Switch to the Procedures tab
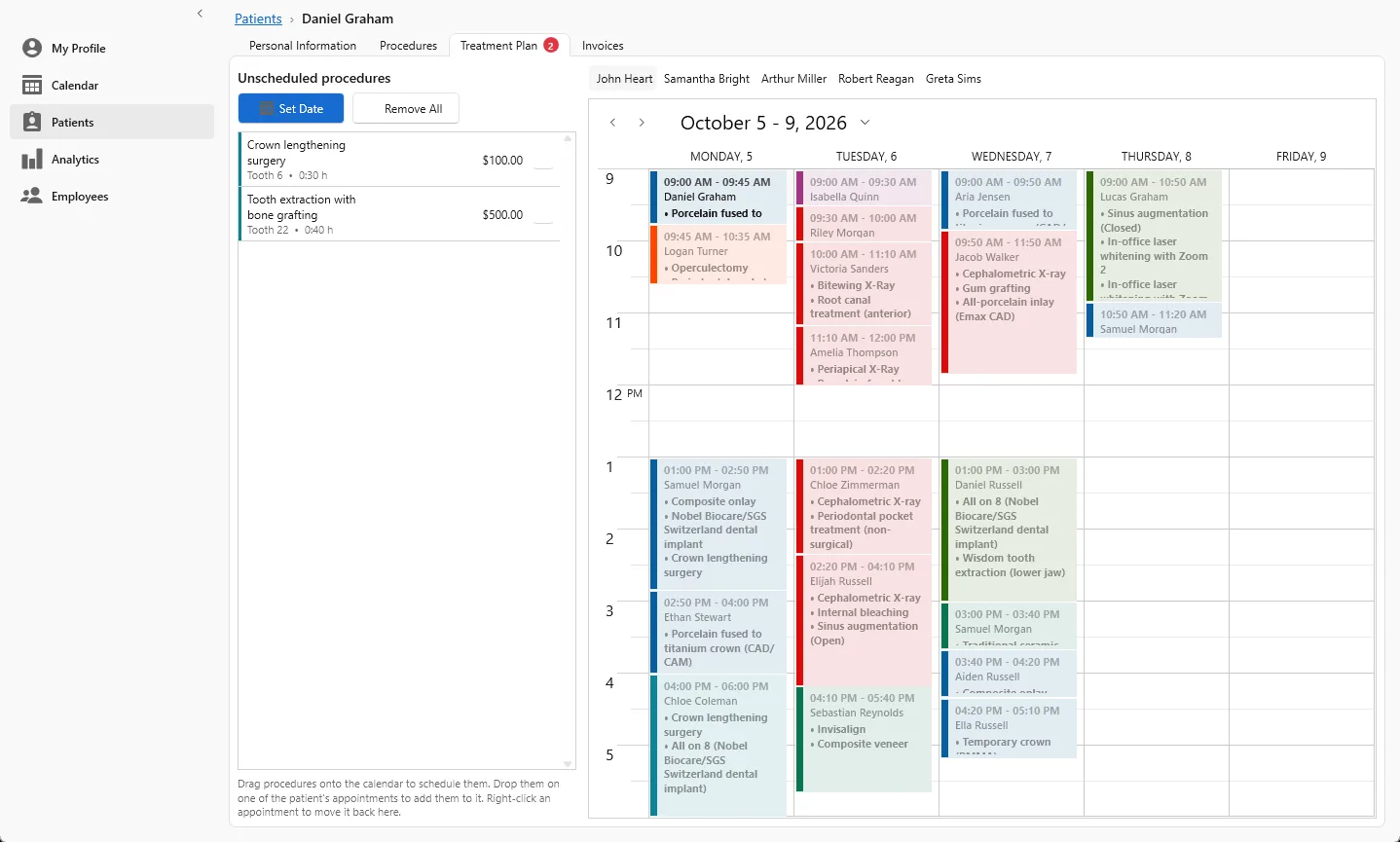1400x842 pixels. pyautogui.click(x=408, y=46)
